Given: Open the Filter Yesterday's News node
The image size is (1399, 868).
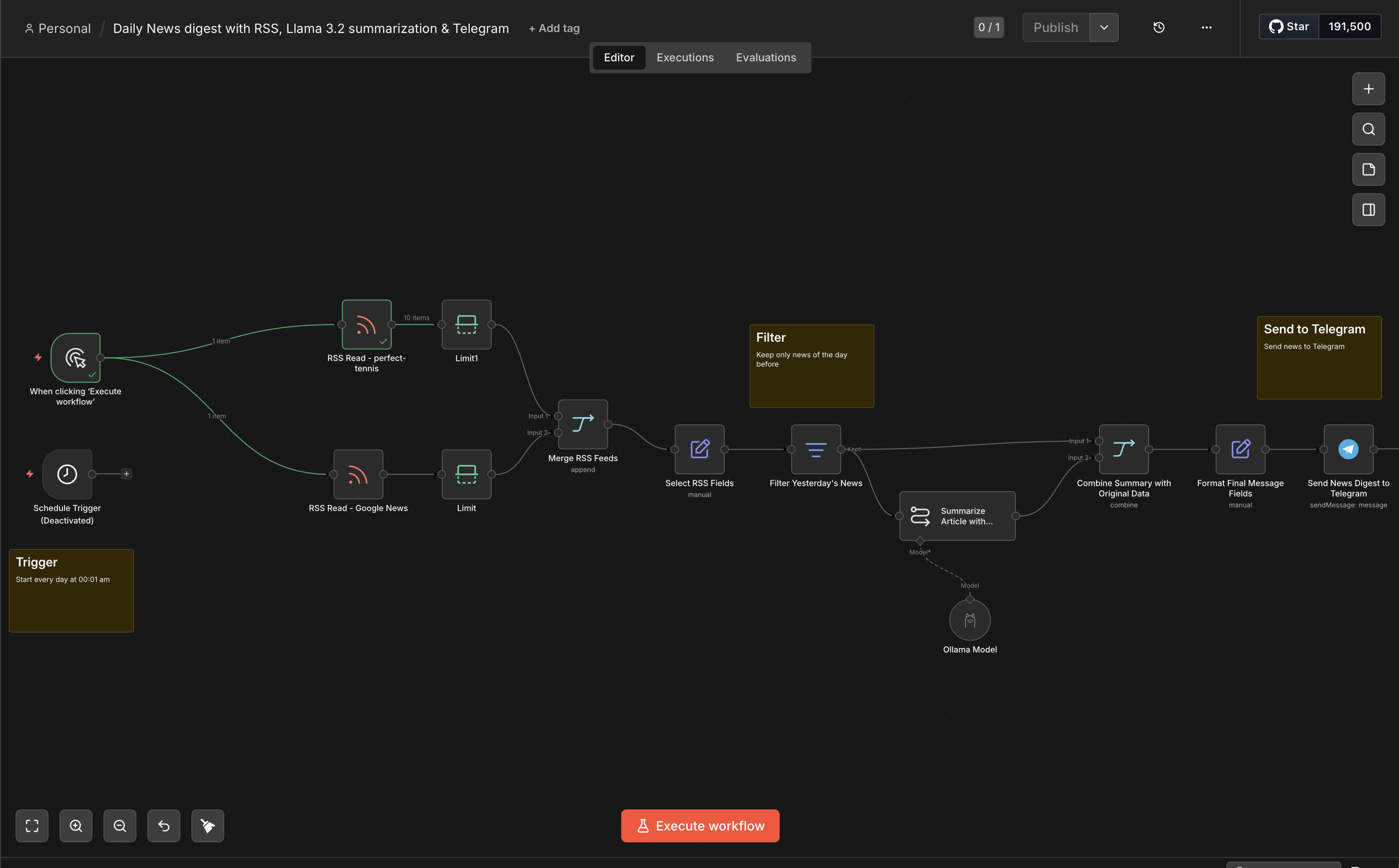Looking at the screenshot, I should click(816, 449).
